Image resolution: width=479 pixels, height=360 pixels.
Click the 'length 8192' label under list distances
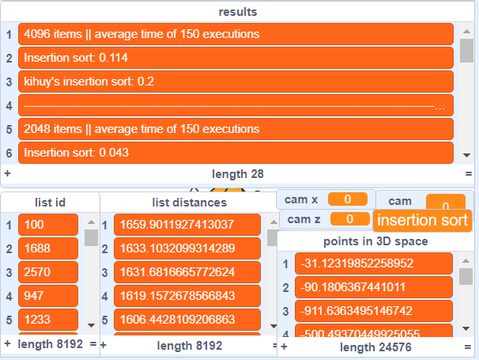point(189,346)
